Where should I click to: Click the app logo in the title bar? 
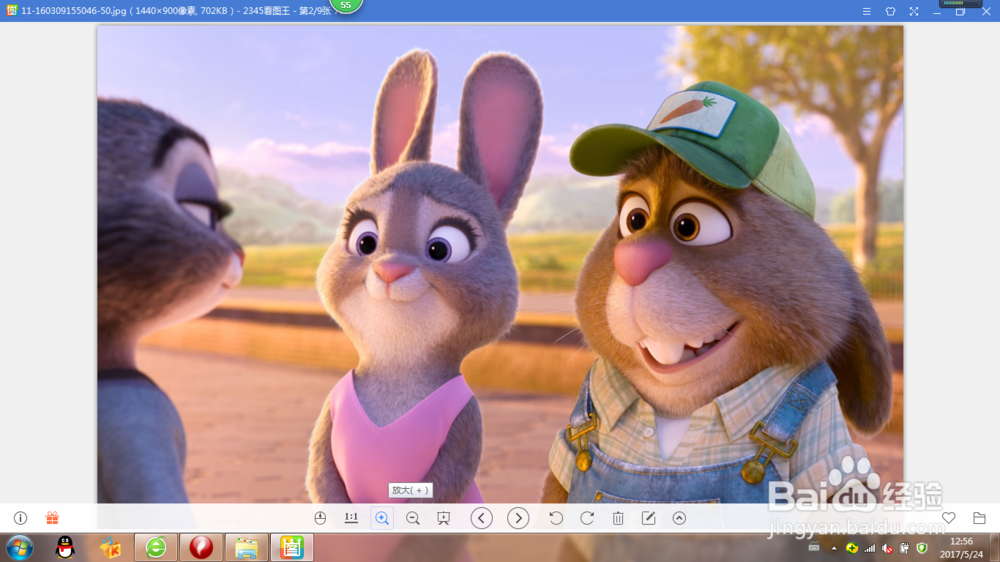(11, 11)
